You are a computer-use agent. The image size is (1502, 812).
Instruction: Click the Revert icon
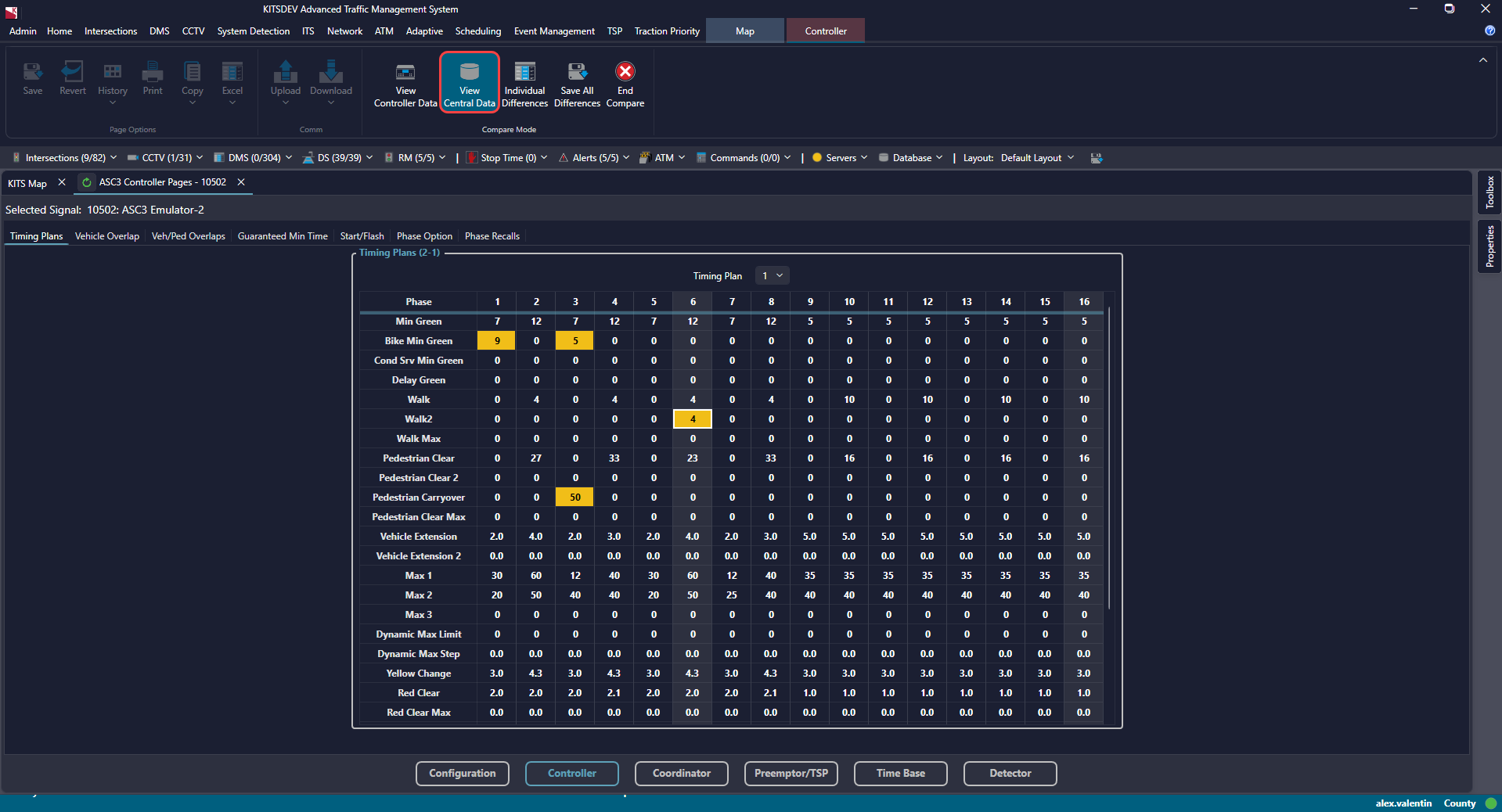[73, 78]
